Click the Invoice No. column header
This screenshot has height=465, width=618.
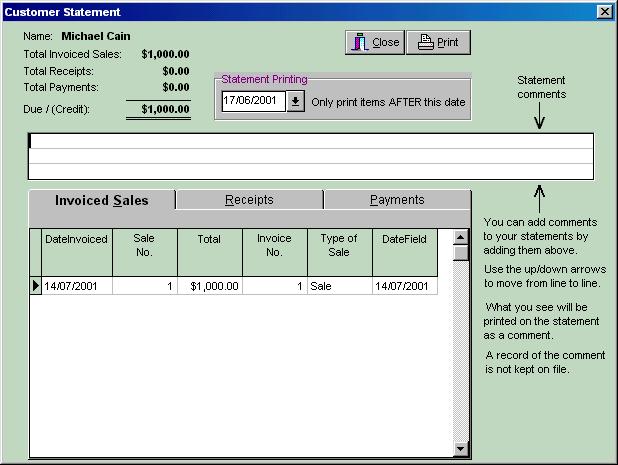(275, 253)
